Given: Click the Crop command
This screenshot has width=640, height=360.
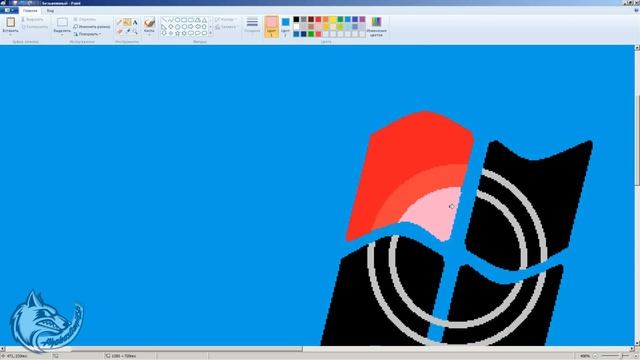Looking at the screenshot, I should (85, 19).
